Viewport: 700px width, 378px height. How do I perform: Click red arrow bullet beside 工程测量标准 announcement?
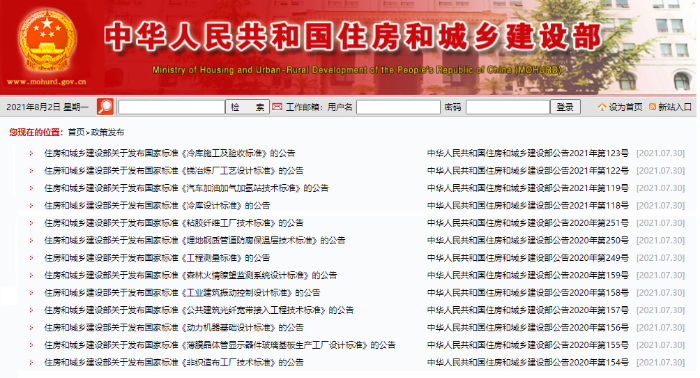coord(31,258)
